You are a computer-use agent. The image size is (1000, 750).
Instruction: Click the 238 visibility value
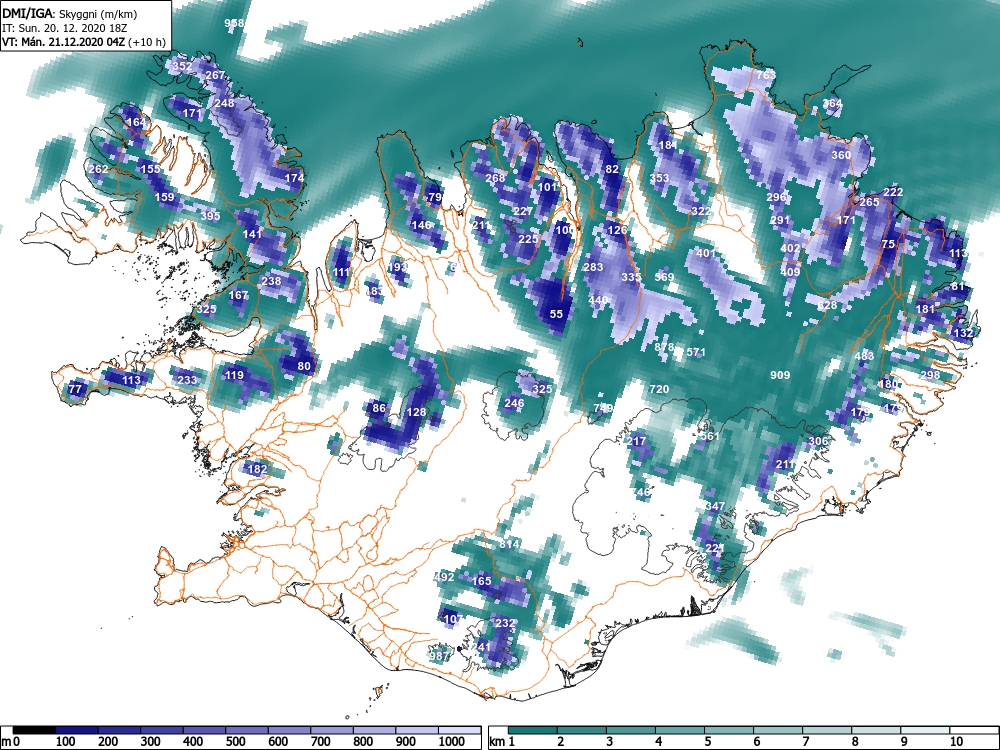point(271,281)
